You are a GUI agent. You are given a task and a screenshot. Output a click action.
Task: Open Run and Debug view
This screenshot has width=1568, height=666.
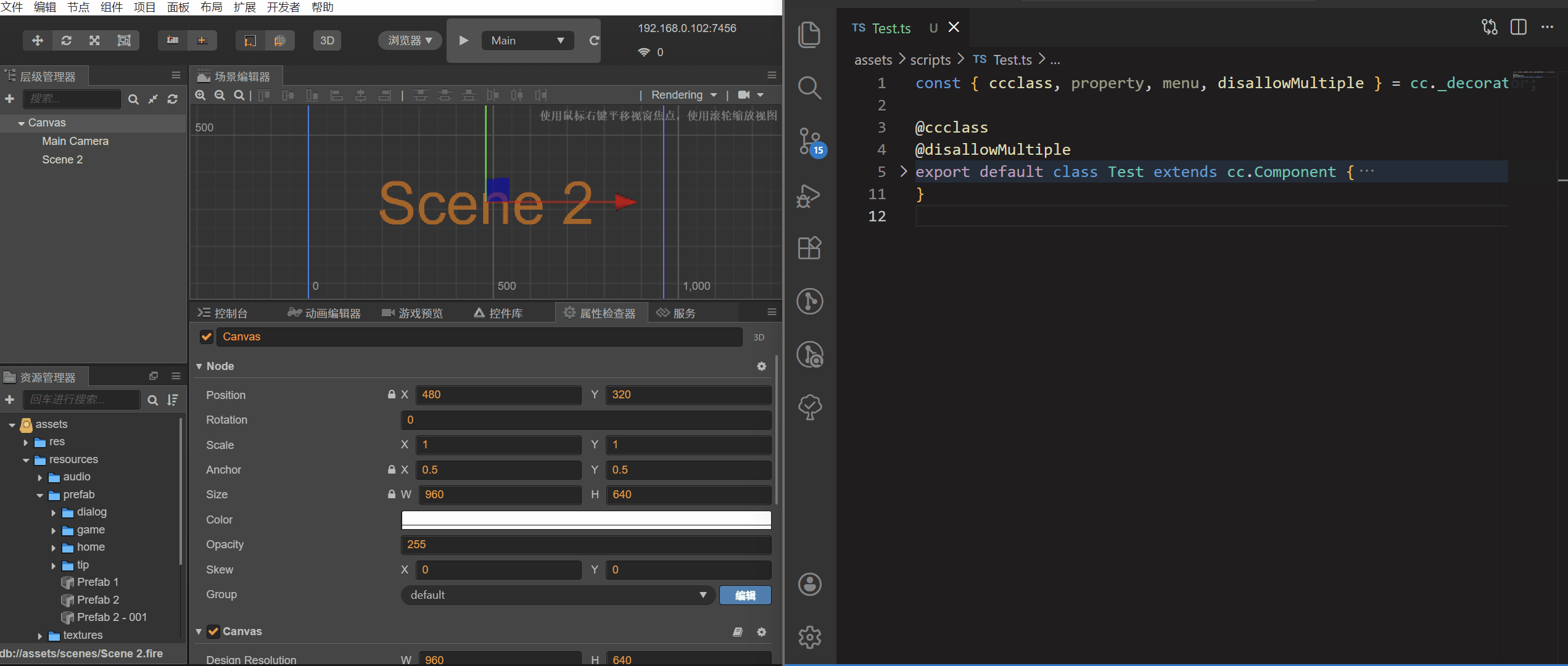[809, 196]
